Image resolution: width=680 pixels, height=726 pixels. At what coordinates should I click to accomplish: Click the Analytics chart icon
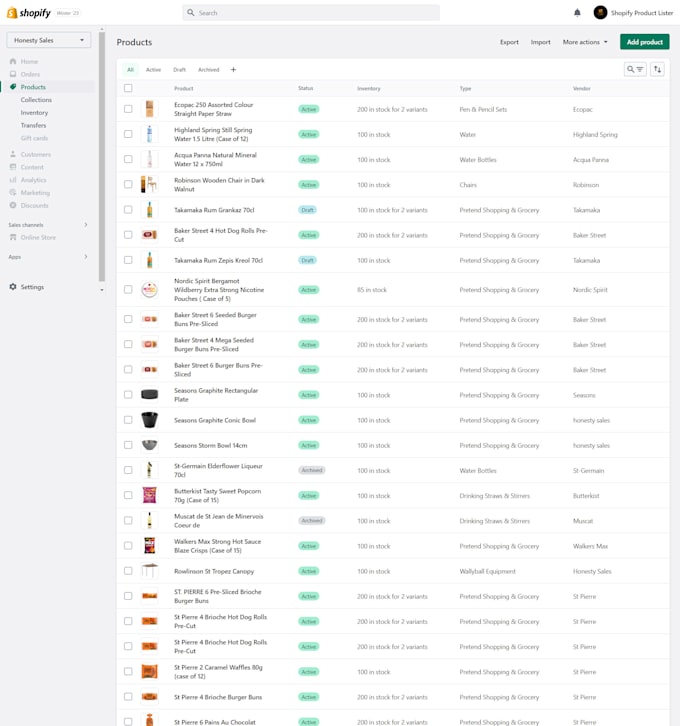pyautogui.click(x=13, y=180)
